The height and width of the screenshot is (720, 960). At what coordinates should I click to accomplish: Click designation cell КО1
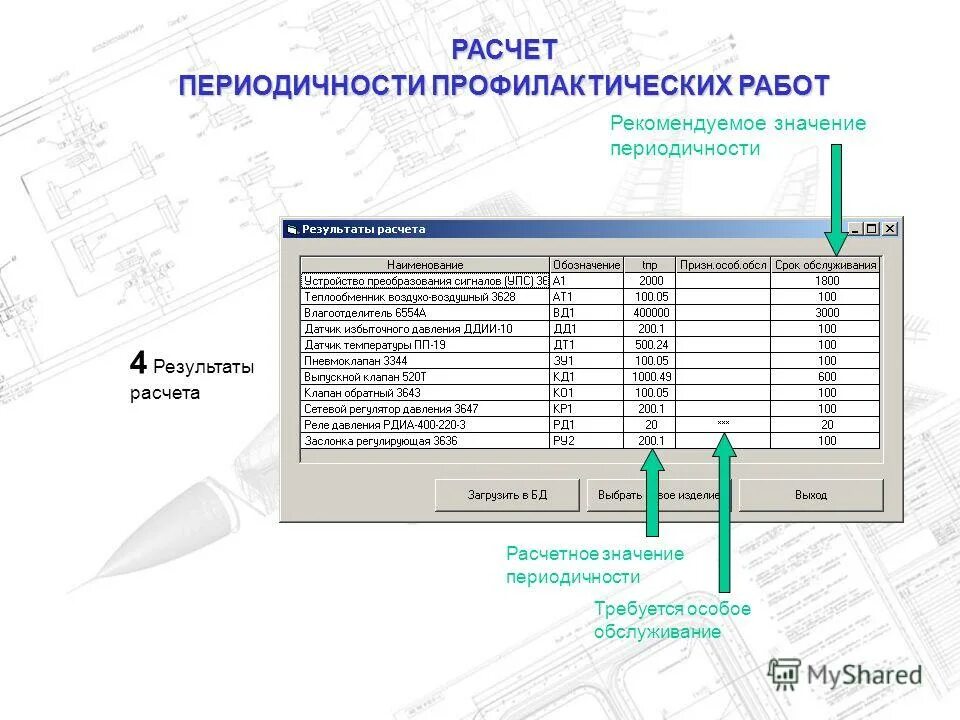pyautogui.click(x=587, y=392)
